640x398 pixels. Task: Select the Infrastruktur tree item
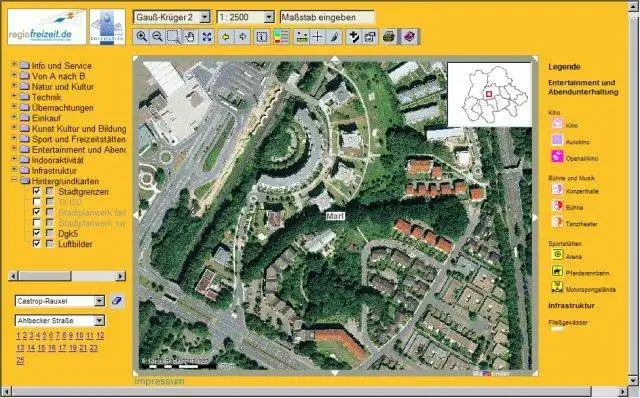(54, 171)
